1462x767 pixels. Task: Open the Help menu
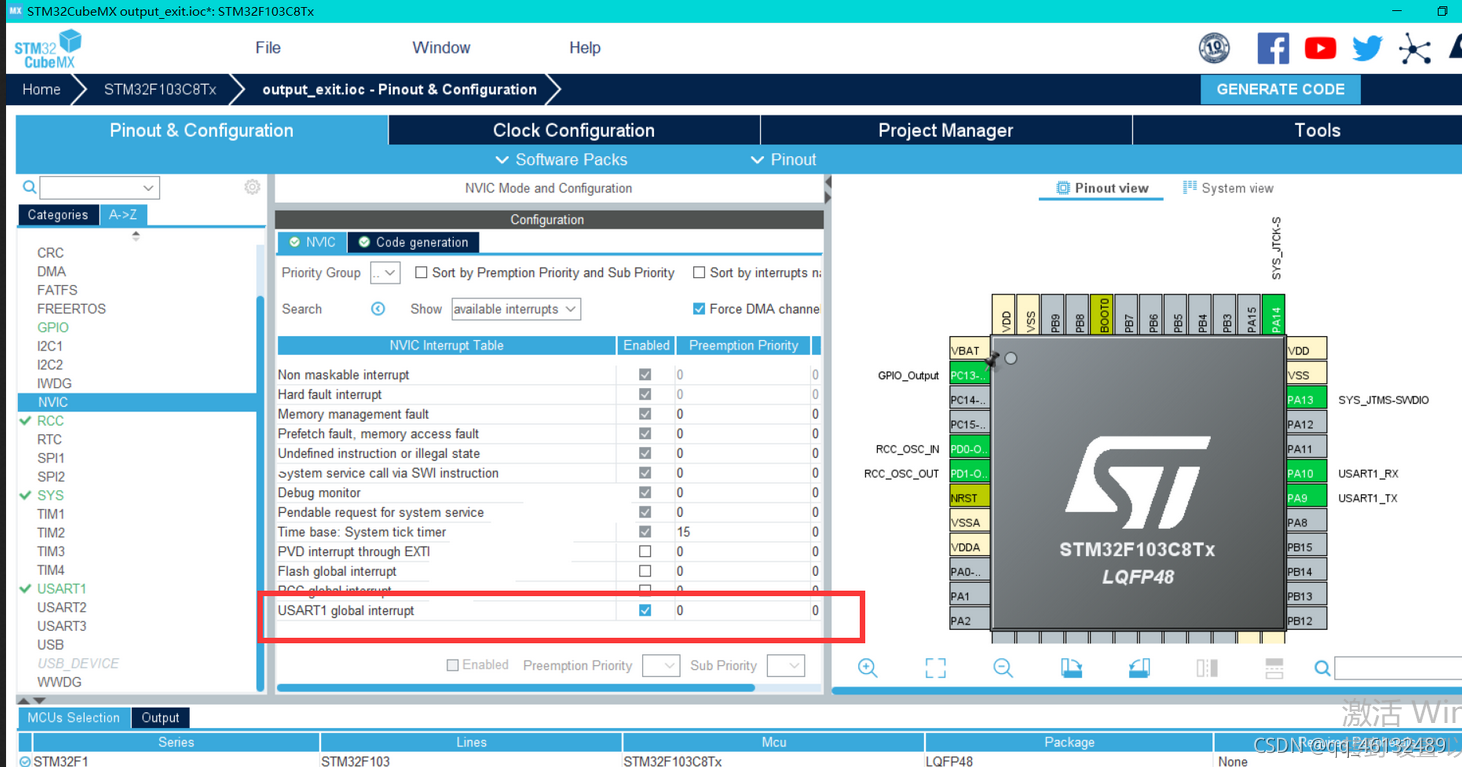point(585,48)
